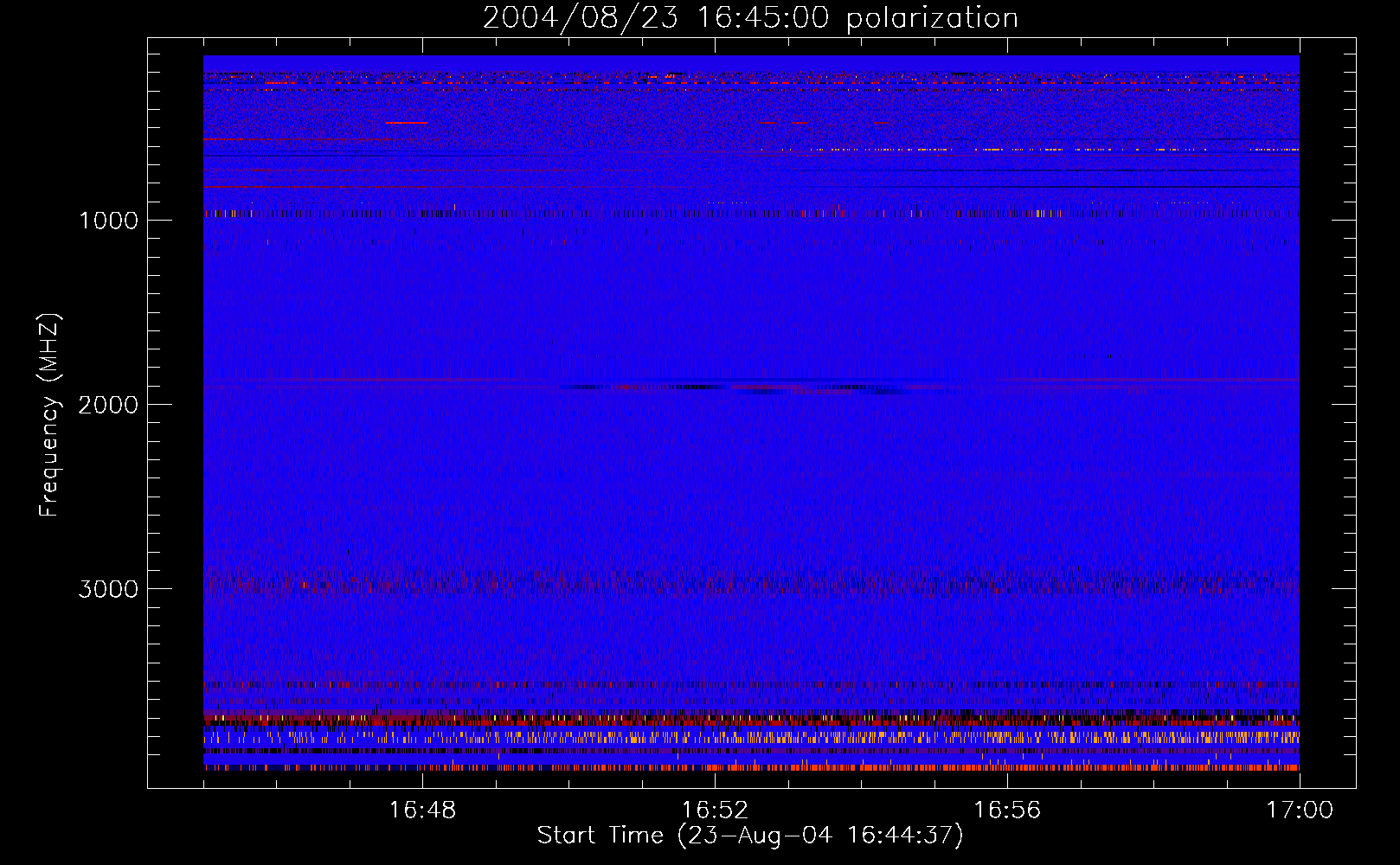Click the 17:00 time tick label
This screenshot has width=1400, height=865.
coord(1300,811)
